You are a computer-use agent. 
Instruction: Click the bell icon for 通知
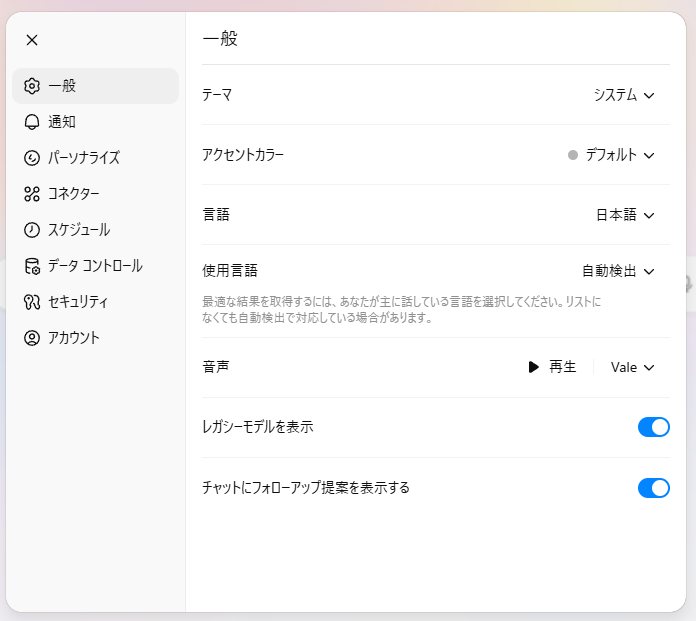coord(32,122)
